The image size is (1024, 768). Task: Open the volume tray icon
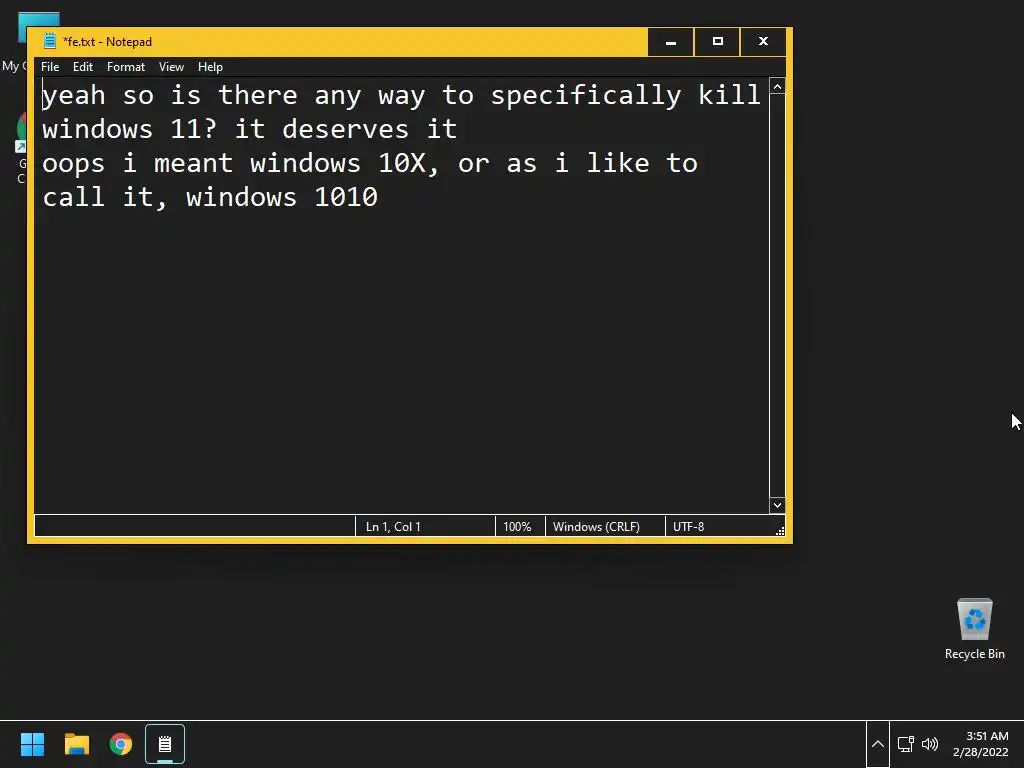(x=930, y=744)
